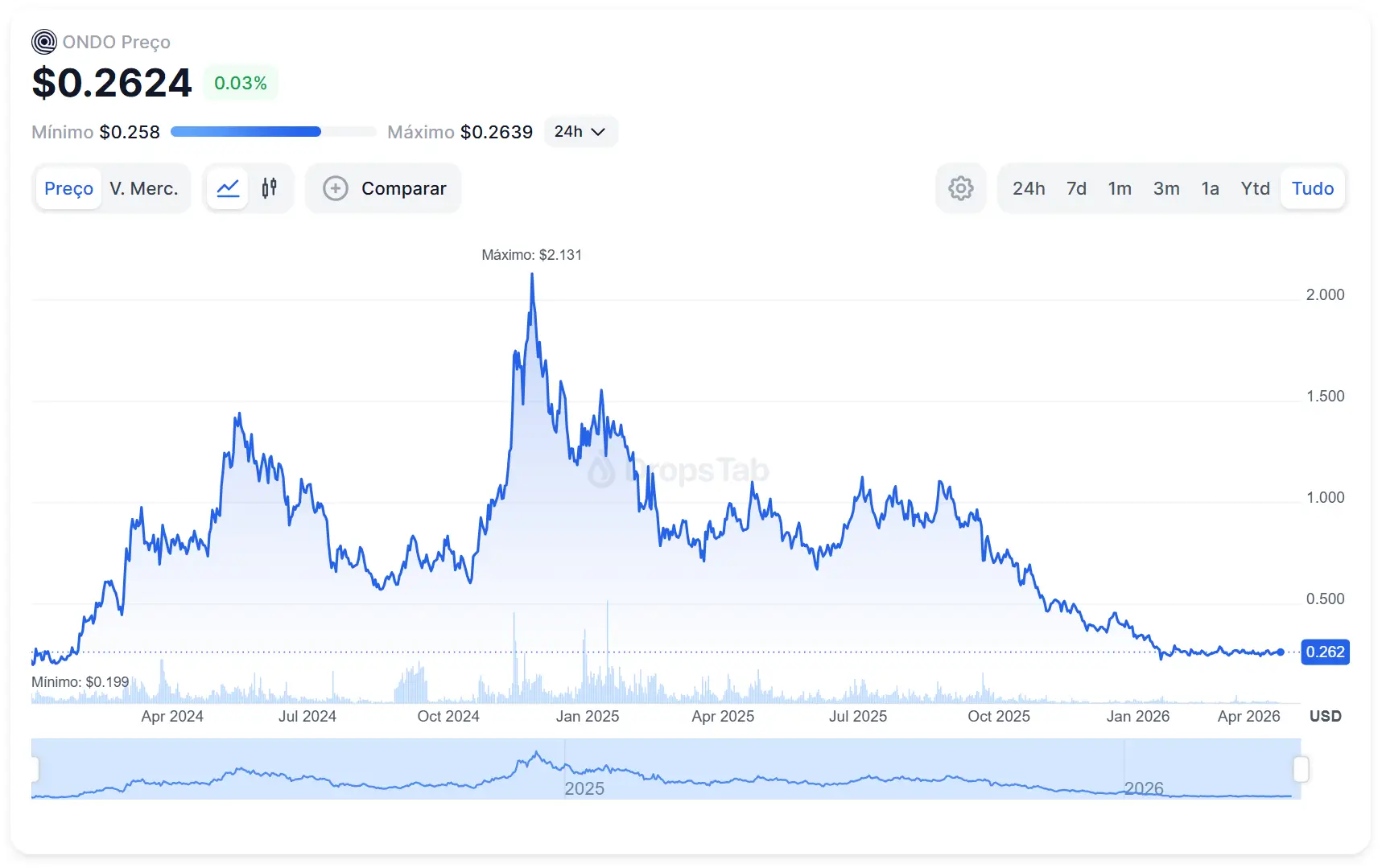Open the chart settings gear

tap(961, 188)
